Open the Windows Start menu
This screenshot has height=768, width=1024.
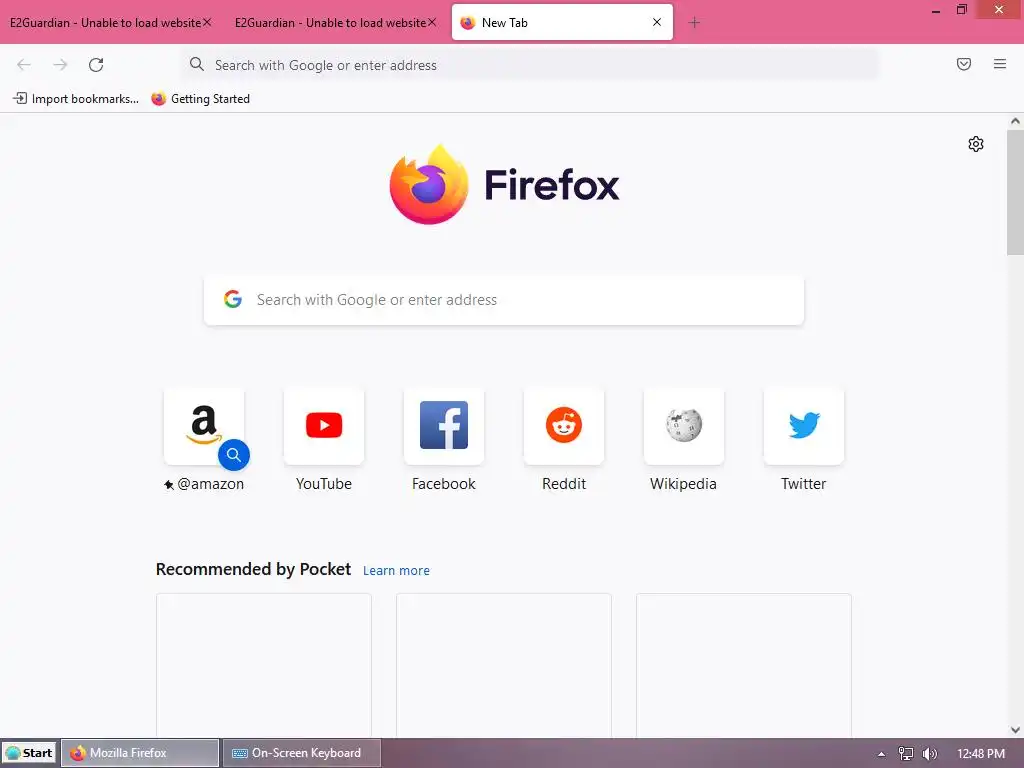pyautogui.click(x=29, y=753)
